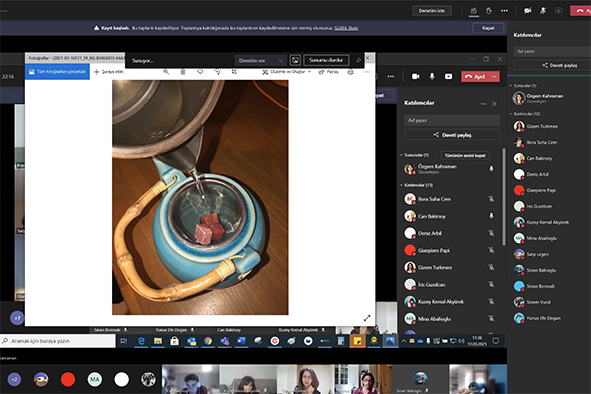
Task: Click Tüm fotoğrafları görüntüle tab
Action: click(x=57, y=72)
